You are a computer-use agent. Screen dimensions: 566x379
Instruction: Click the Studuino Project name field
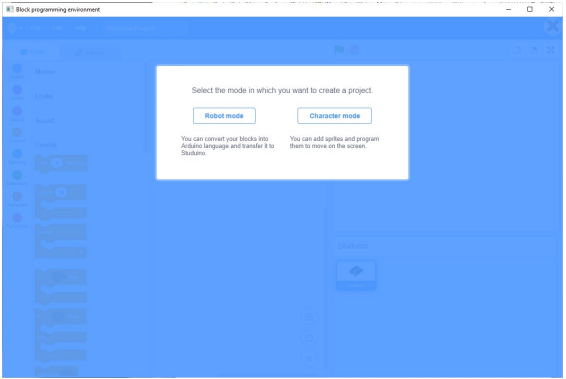pos(144,28)
